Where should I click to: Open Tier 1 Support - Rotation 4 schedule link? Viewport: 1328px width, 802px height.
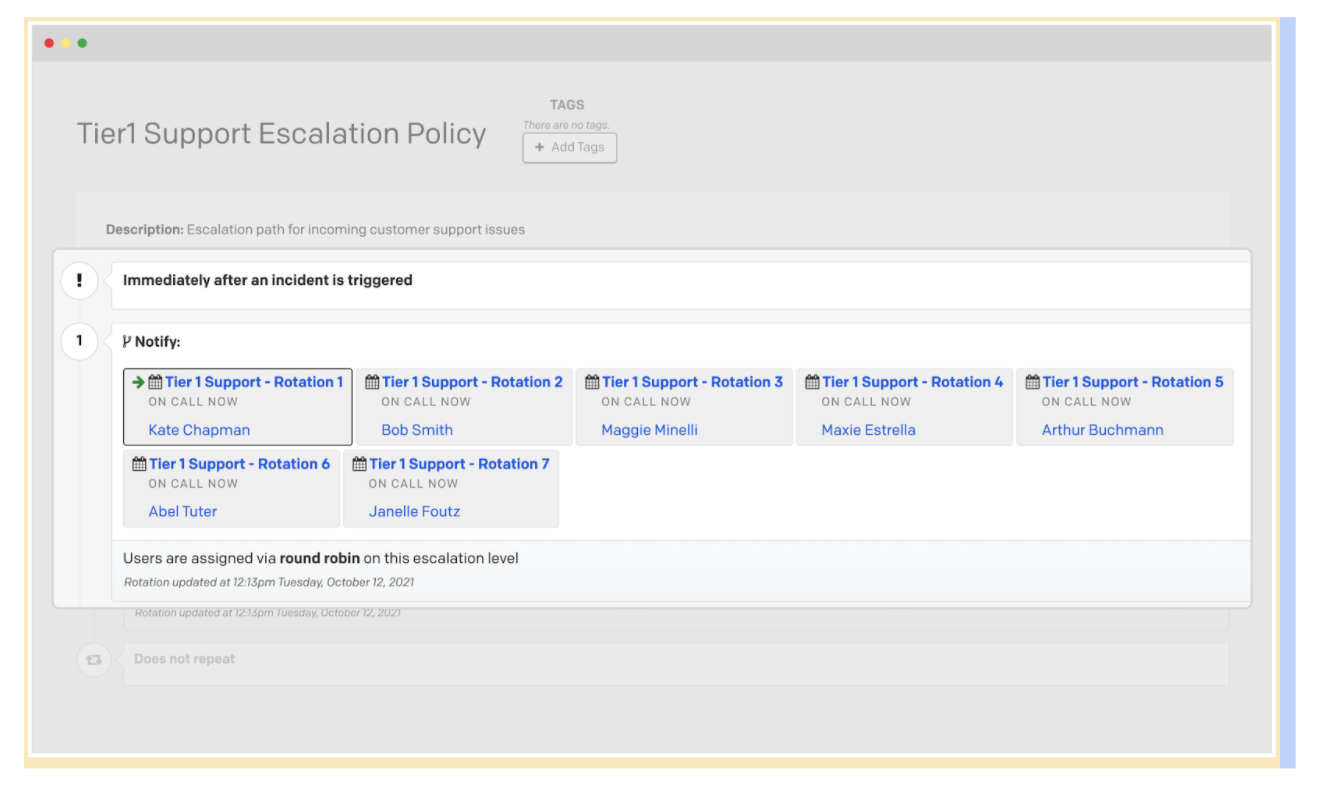pos(912,382)
